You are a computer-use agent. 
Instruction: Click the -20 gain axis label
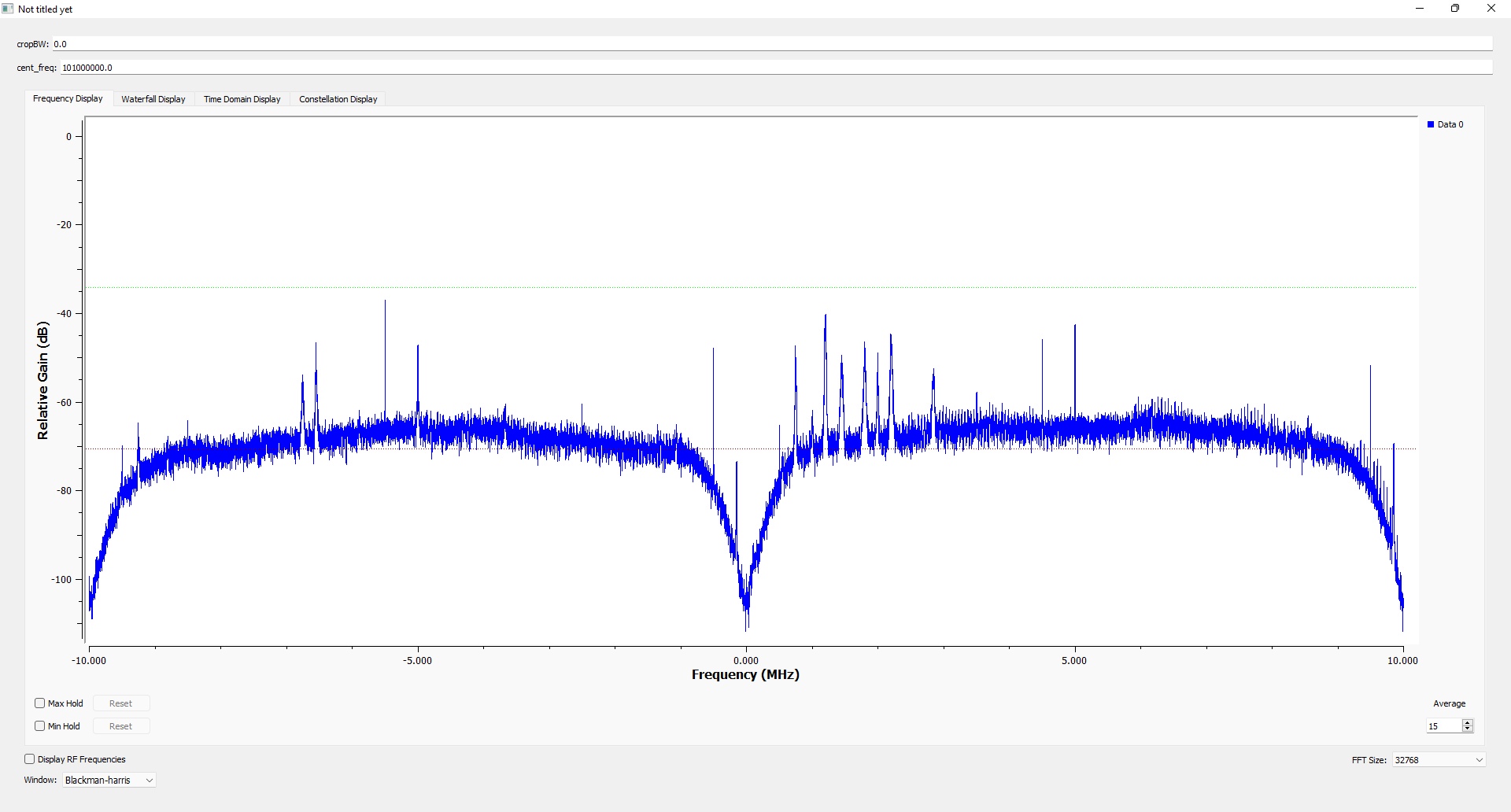pyautogui.click(x=64, y=224)
